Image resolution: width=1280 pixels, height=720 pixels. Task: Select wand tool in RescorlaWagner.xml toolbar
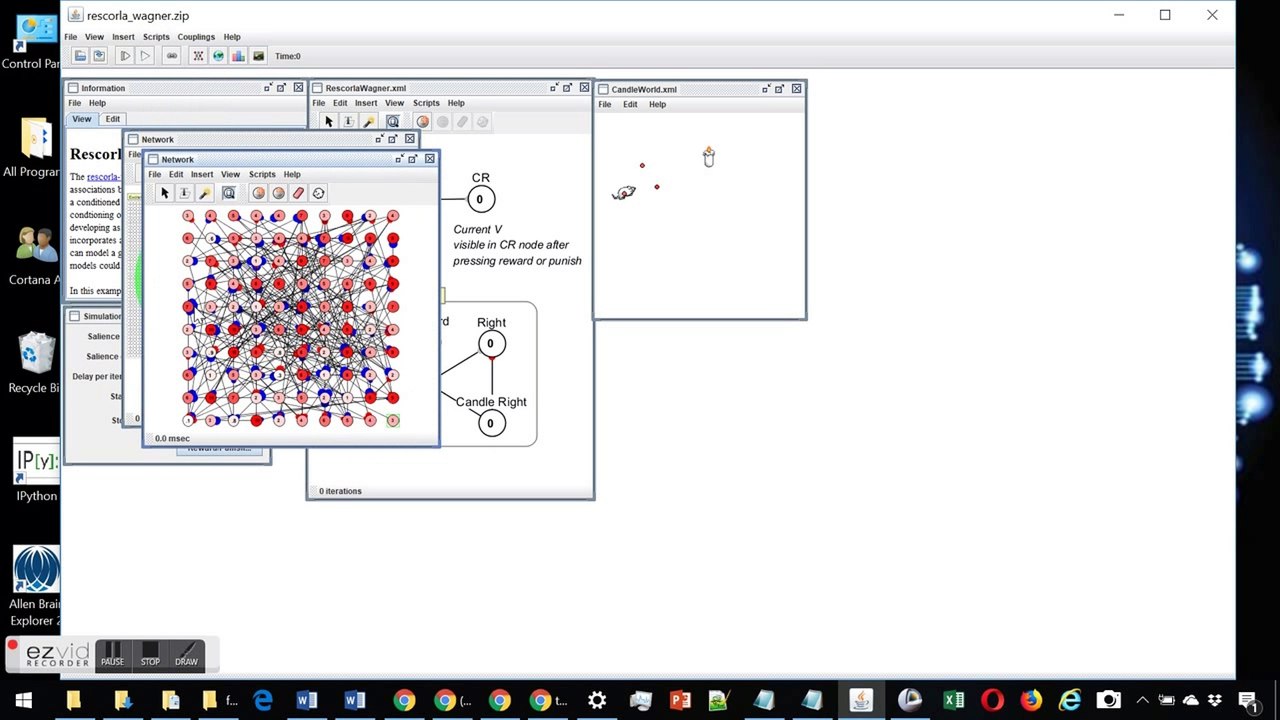click(x=368, y=122)
